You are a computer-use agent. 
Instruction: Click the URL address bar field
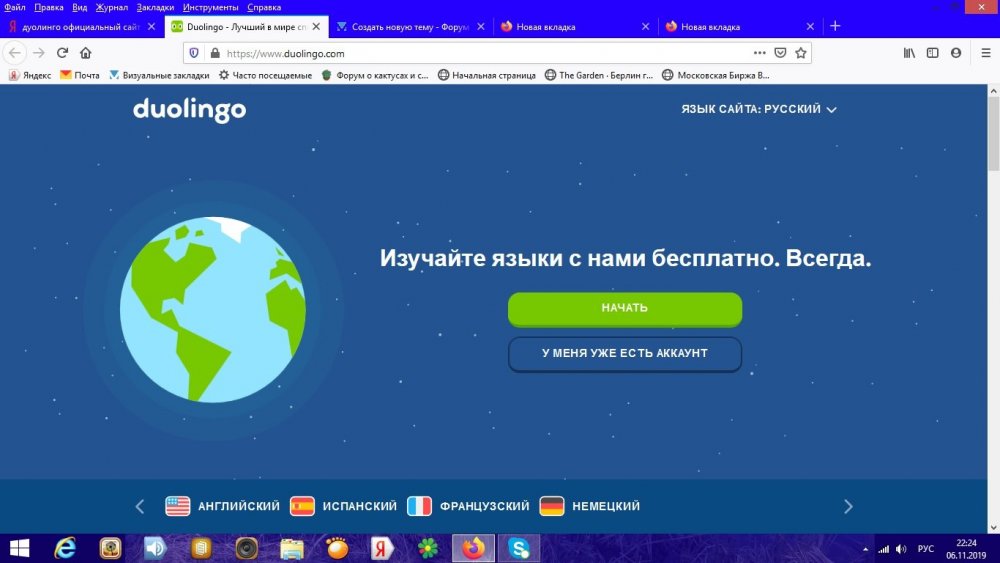(x=480, y=53)
